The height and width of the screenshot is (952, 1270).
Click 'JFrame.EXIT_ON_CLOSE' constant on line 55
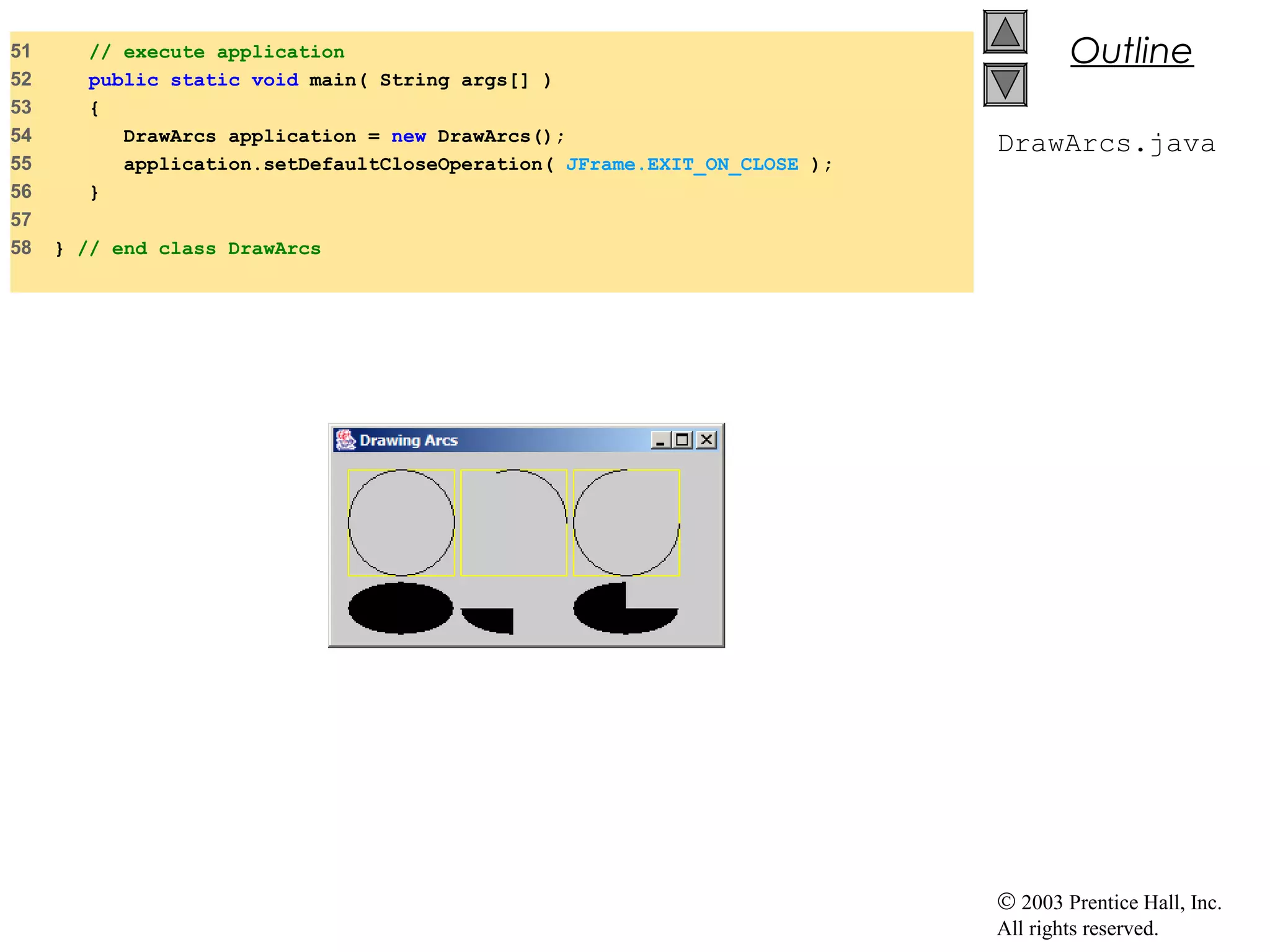682,164
